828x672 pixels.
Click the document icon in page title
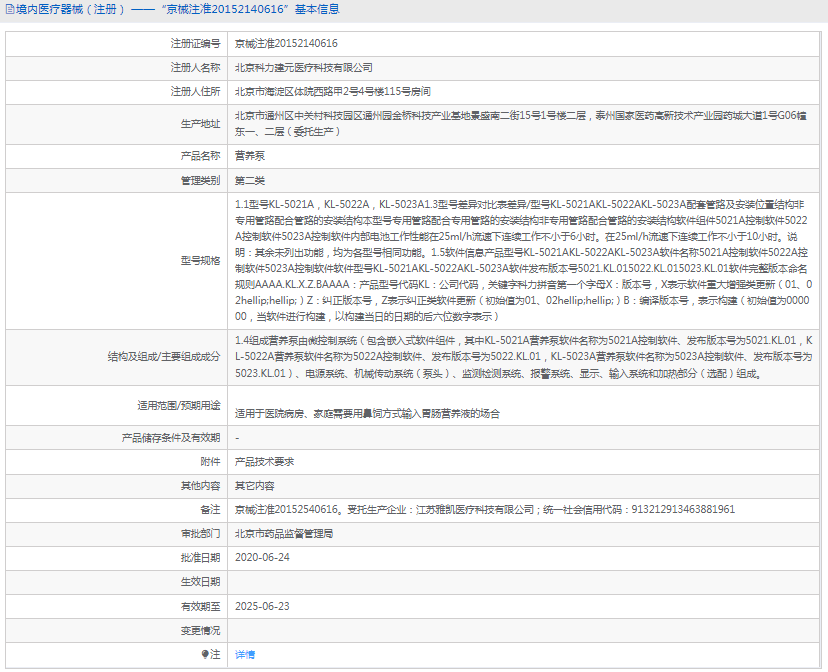(x=10, y=10)
